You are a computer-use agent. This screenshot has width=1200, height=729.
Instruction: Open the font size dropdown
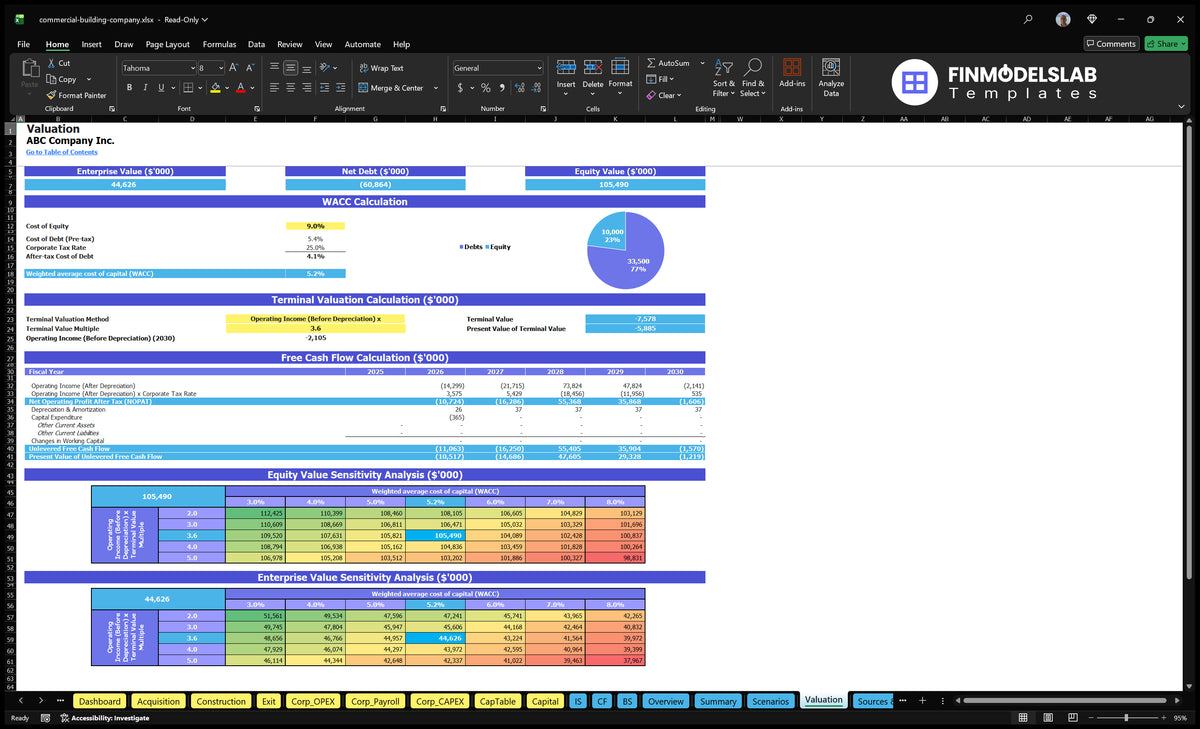(x=220, y=68)
